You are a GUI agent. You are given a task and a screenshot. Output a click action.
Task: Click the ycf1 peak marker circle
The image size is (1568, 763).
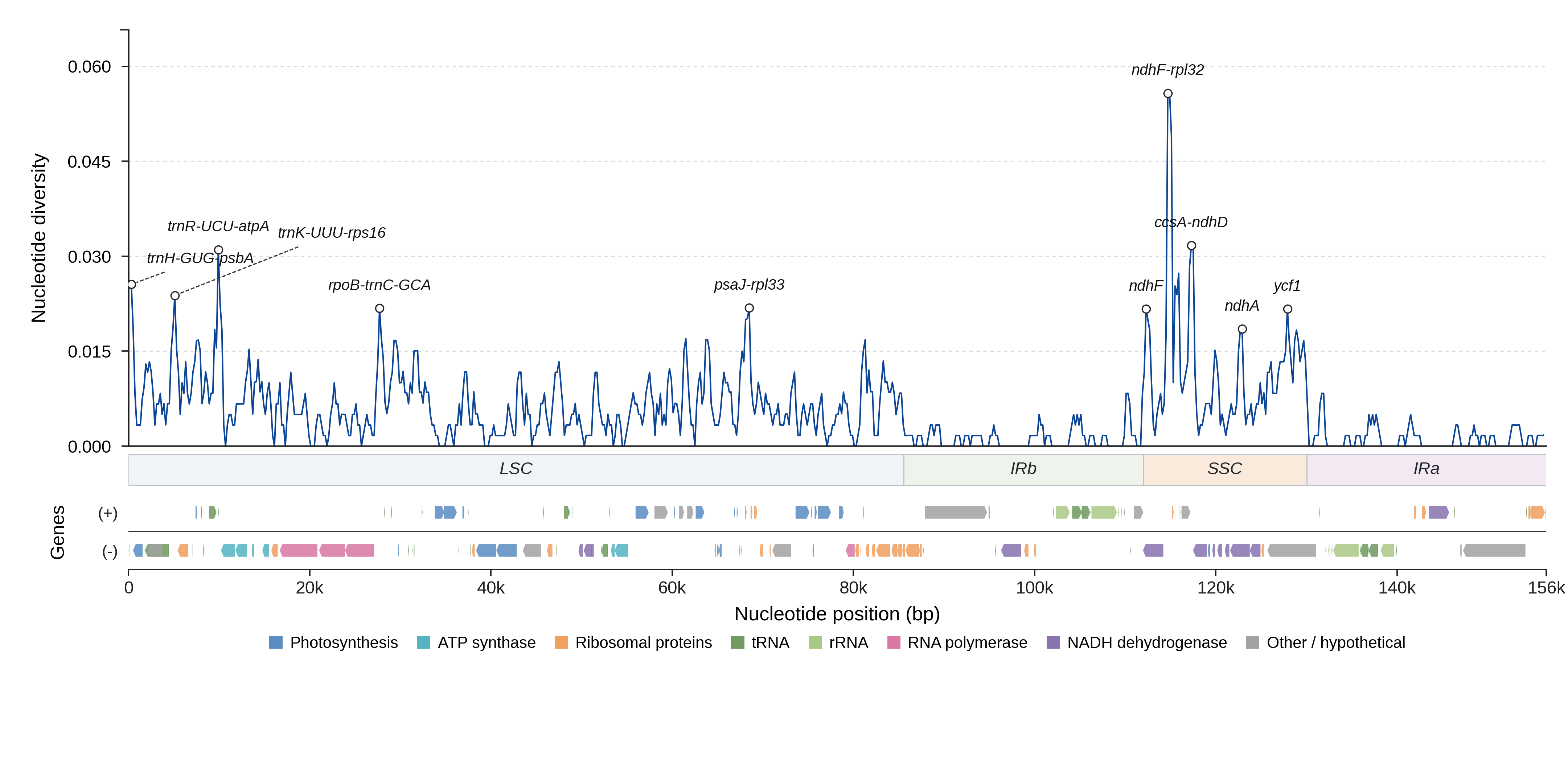click(1288, 309)
